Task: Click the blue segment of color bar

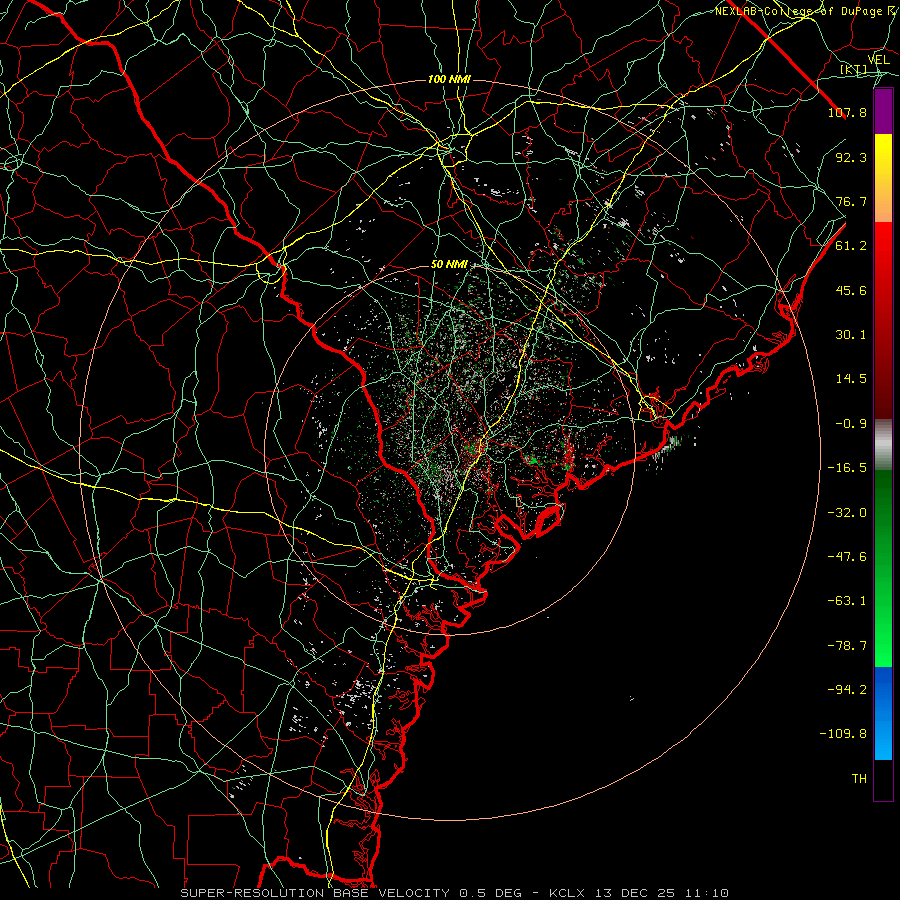Action: click(x=883, y=713)
